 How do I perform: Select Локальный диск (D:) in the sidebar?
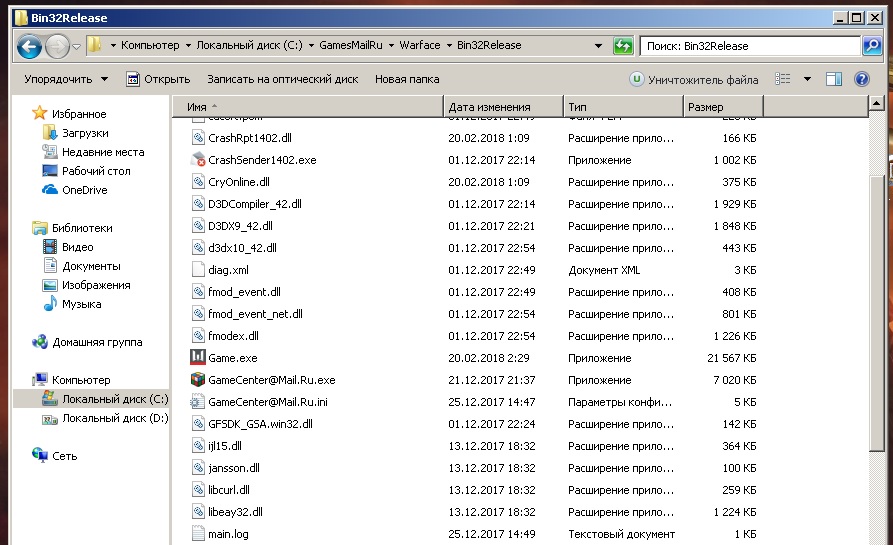[115, 418]
